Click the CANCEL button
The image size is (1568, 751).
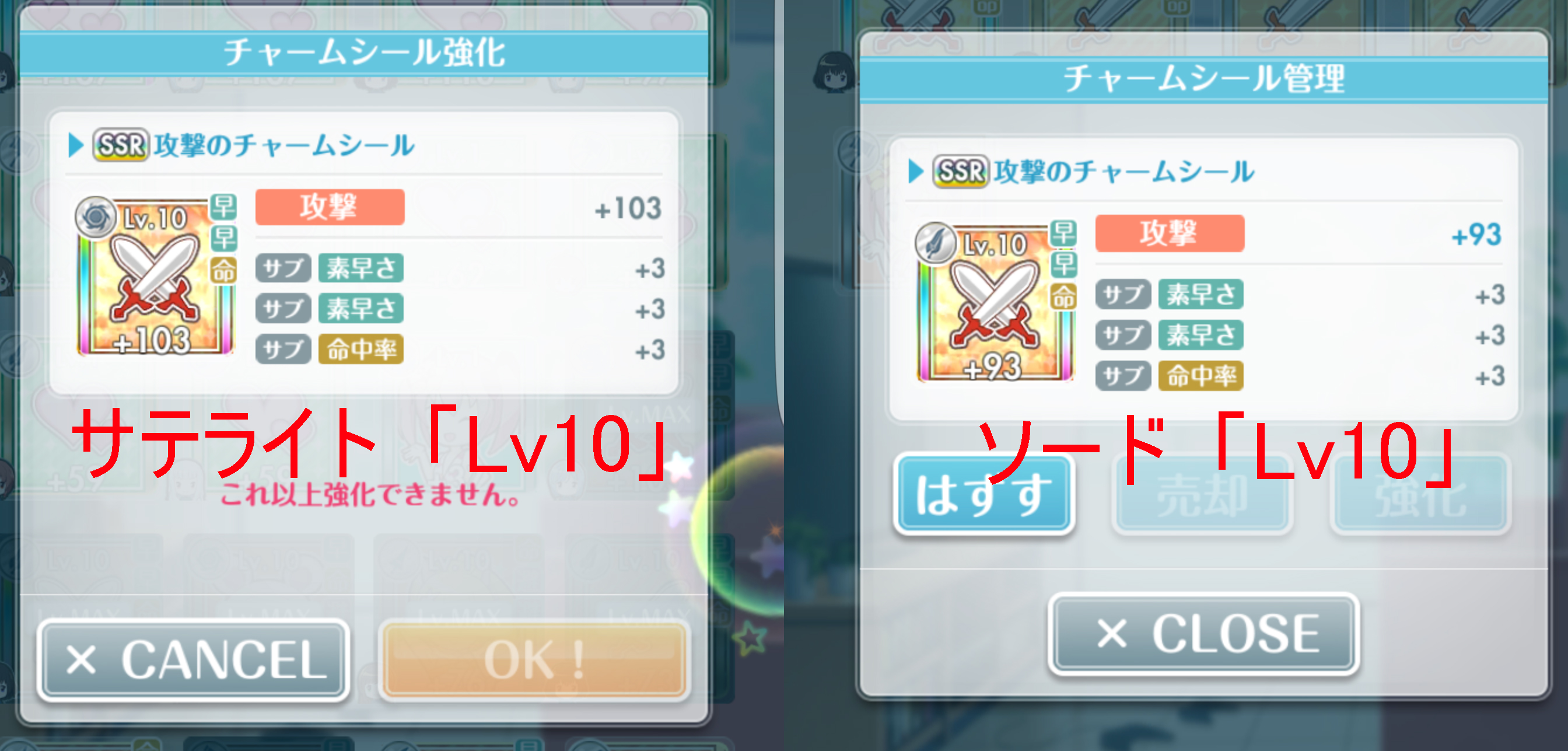click(x=193, y=659)
